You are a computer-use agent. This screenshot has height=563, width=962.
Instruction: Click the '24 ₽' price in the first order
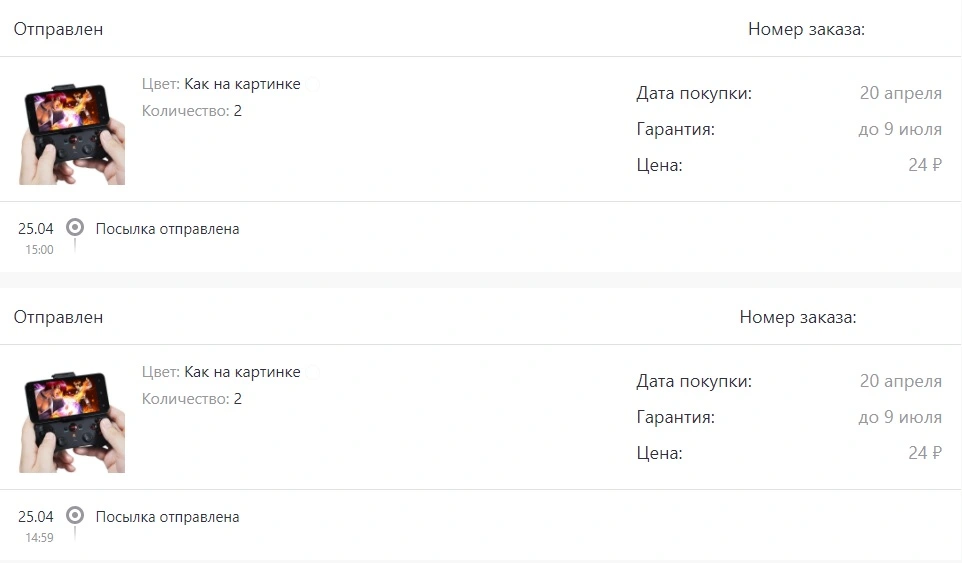pos(925,165)
